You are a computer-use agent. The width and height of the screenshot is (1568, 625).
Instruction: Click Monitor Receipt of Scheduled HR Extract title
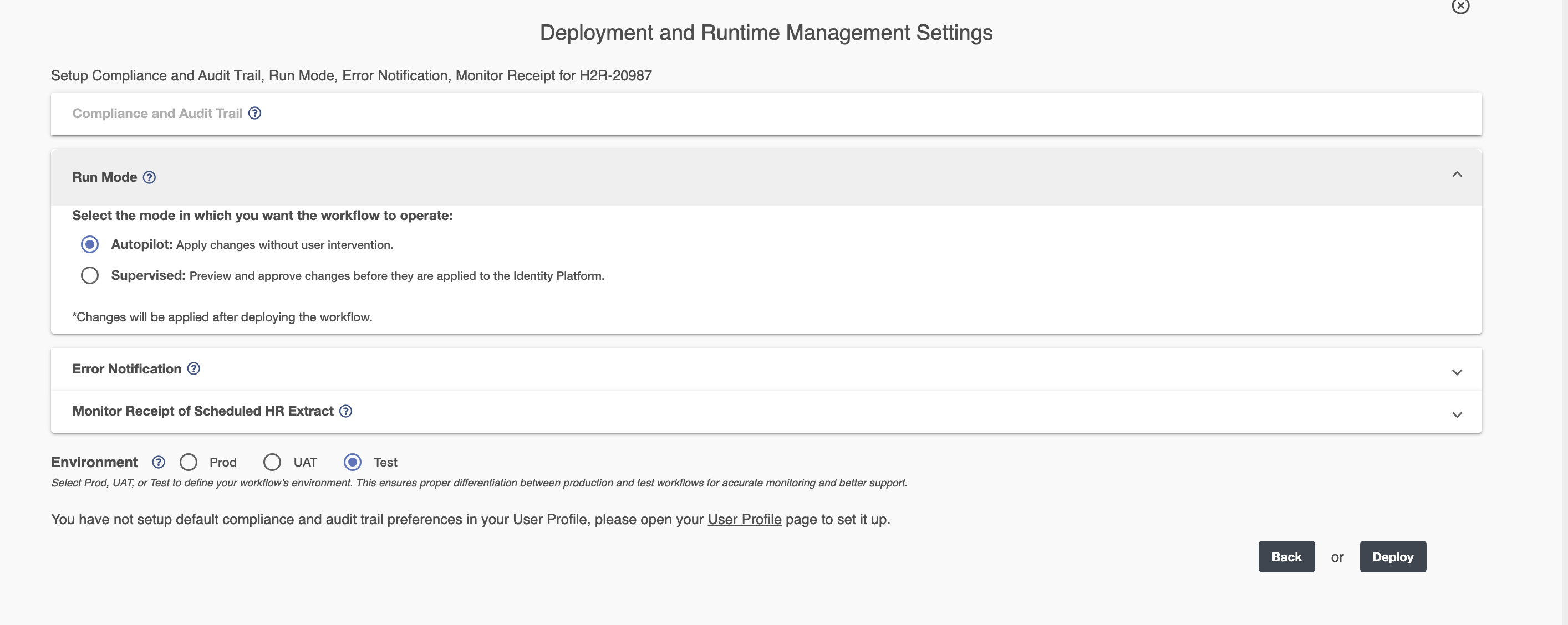click(203, 411)
